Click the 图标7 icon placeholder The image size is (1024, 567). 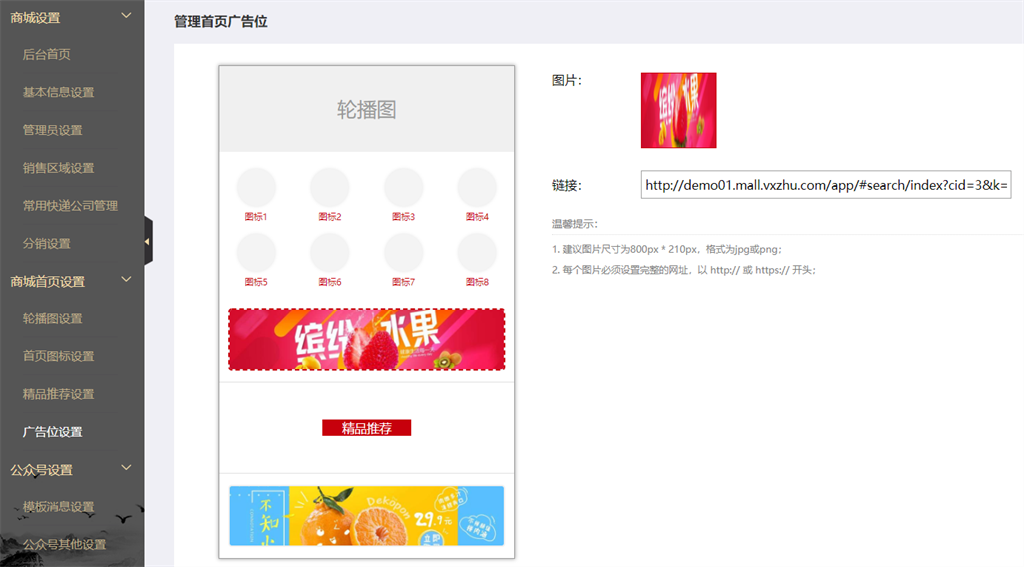[403, 253]
